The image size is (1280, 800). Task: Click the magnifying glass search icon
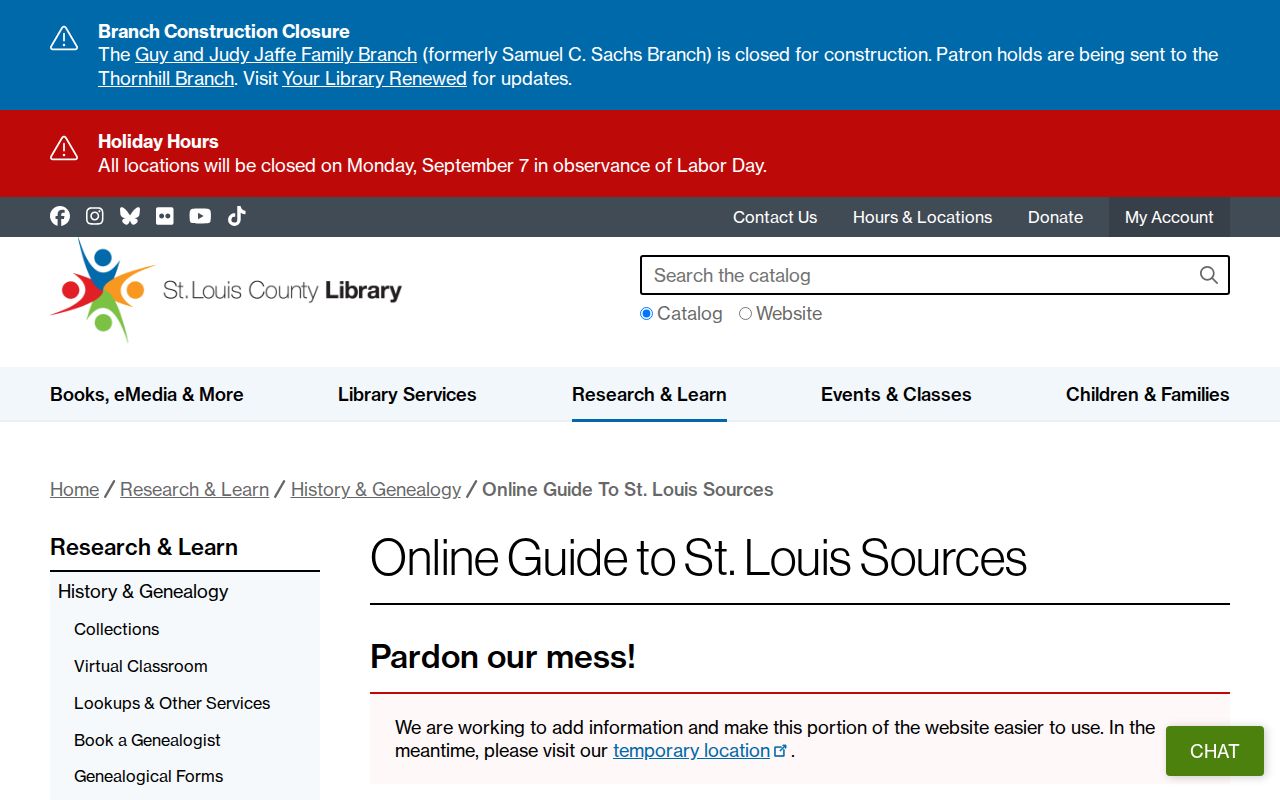[1209, 275]
